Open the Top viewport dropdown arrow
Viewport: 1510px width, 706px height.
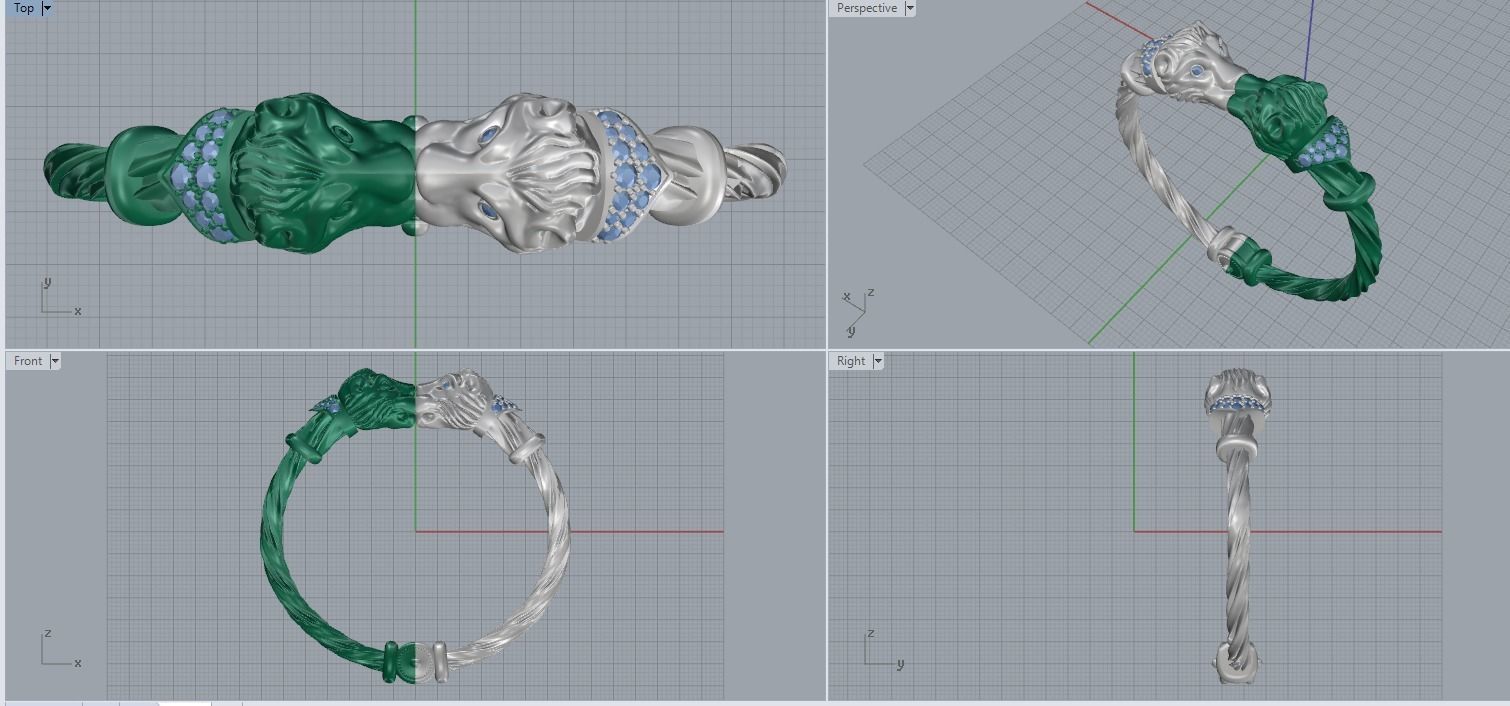click(46, 8)
